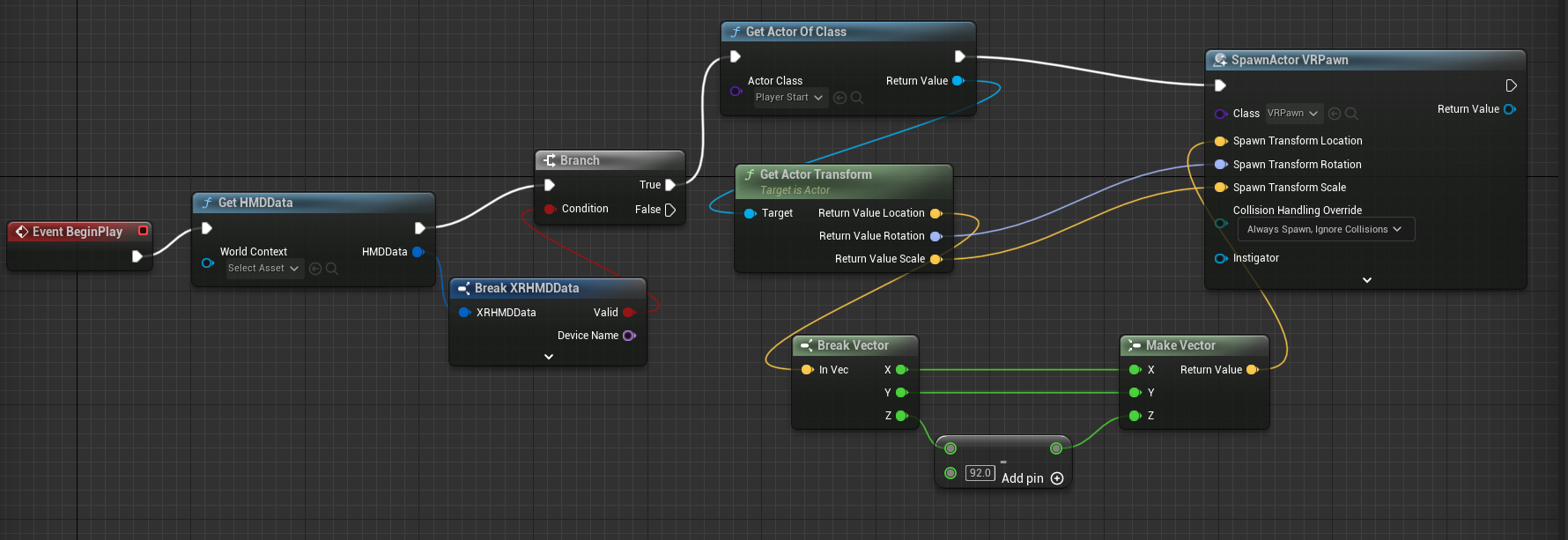The width and height of the screenshot is (1568, 540).
Task: Browse to asset magnifier under World Context
Action: click(x=332, y=269)
